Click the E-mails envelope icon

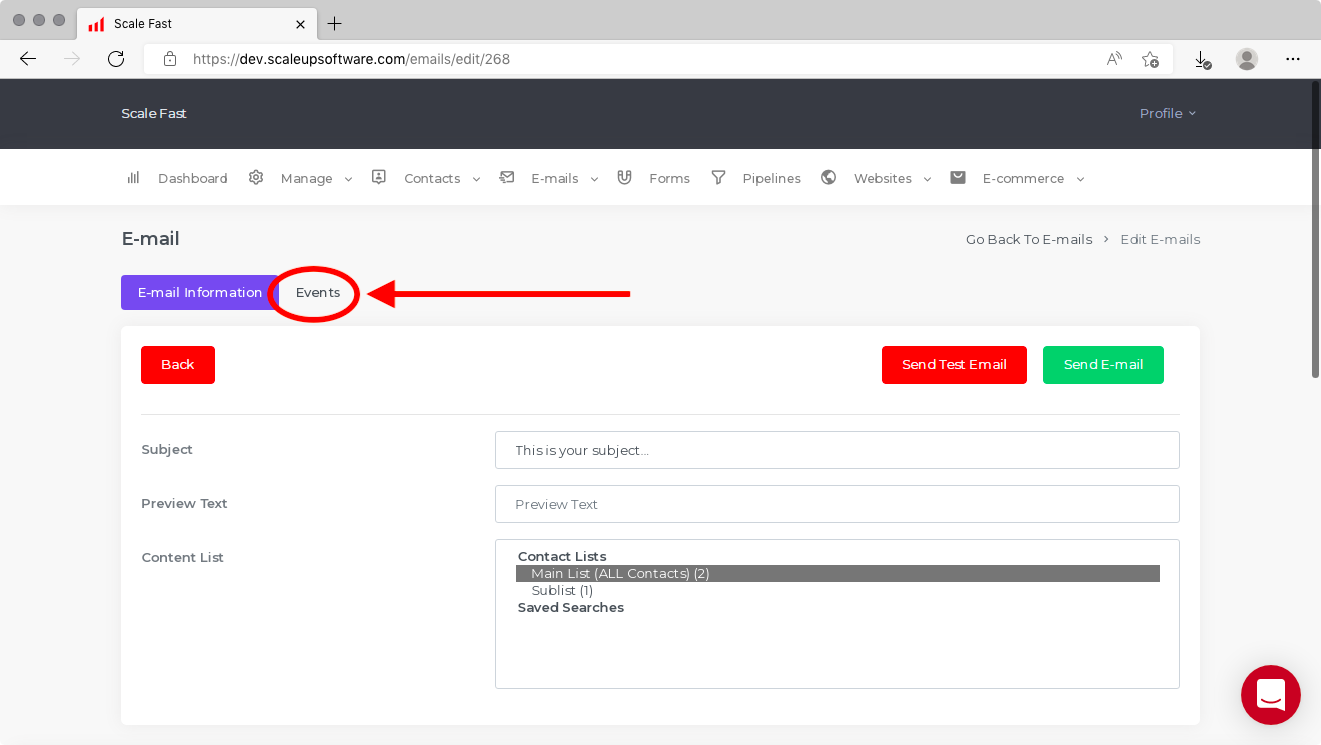(x=507, y=177)
